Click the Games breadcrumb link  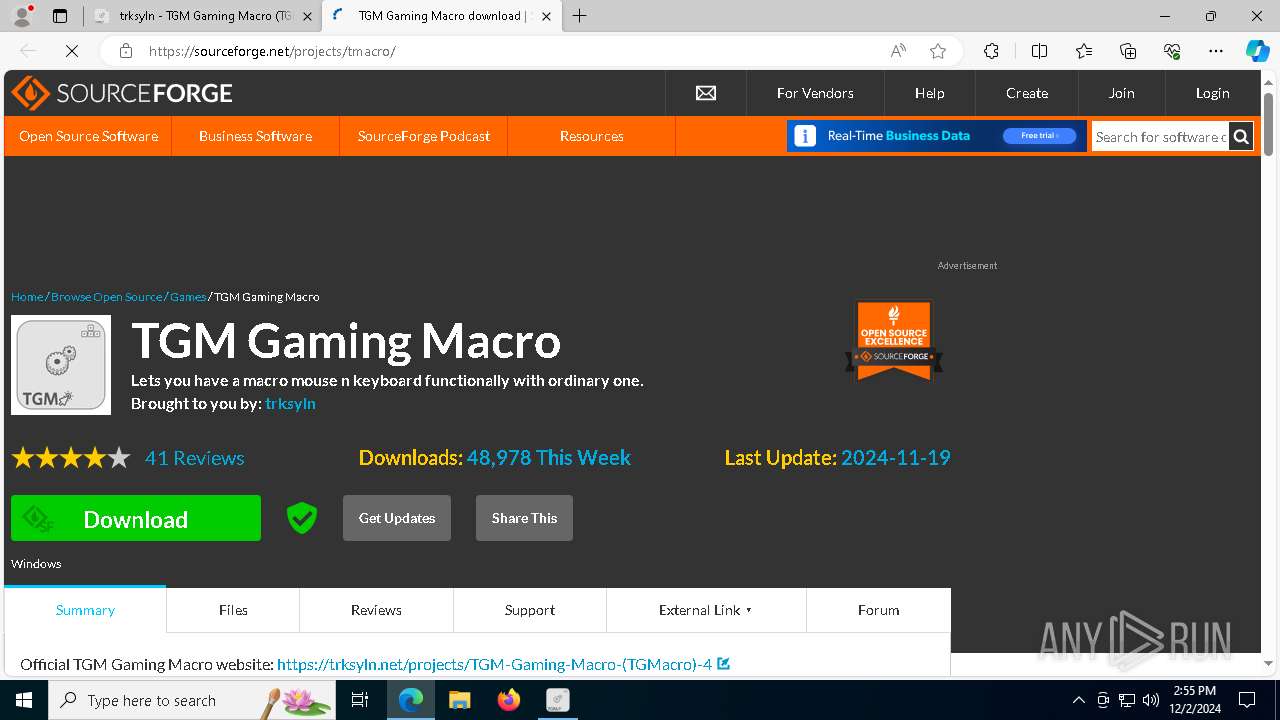(x=188, y=297)
